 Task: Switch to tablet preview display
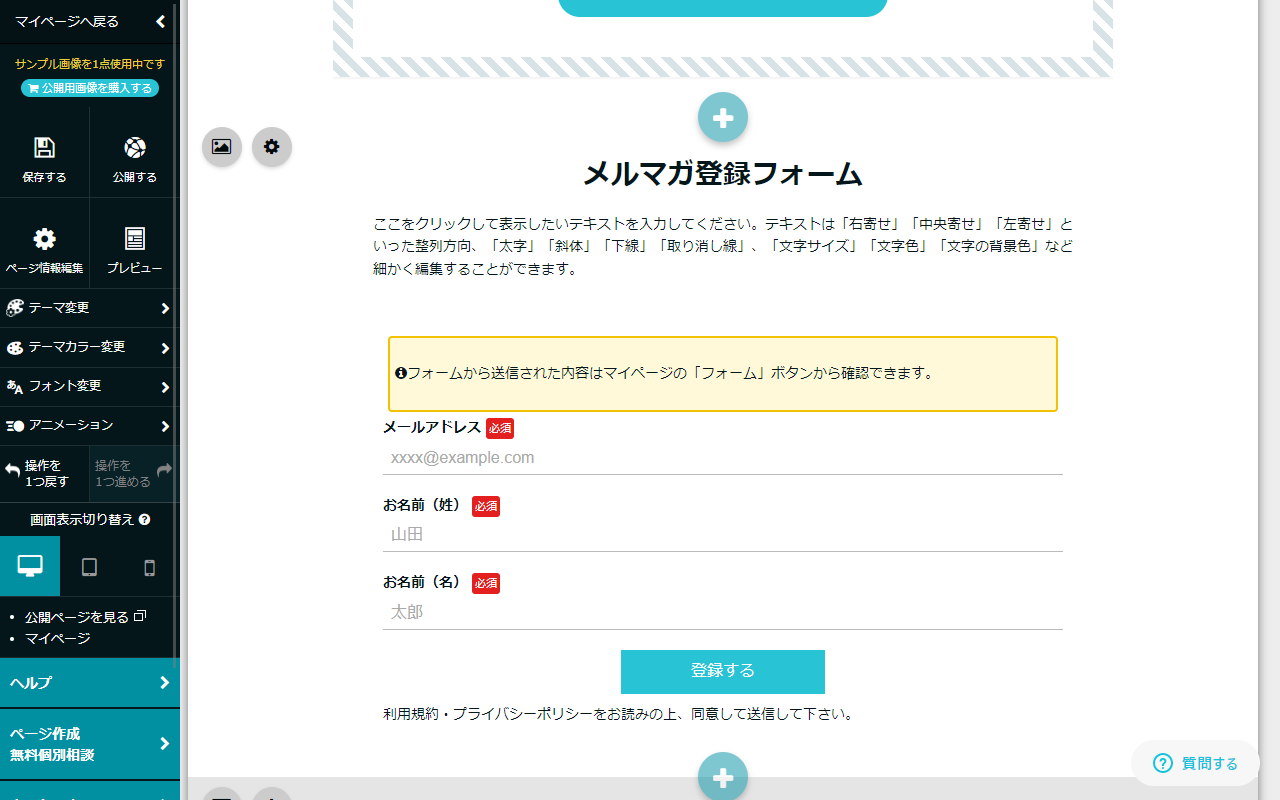click(90, 566)
